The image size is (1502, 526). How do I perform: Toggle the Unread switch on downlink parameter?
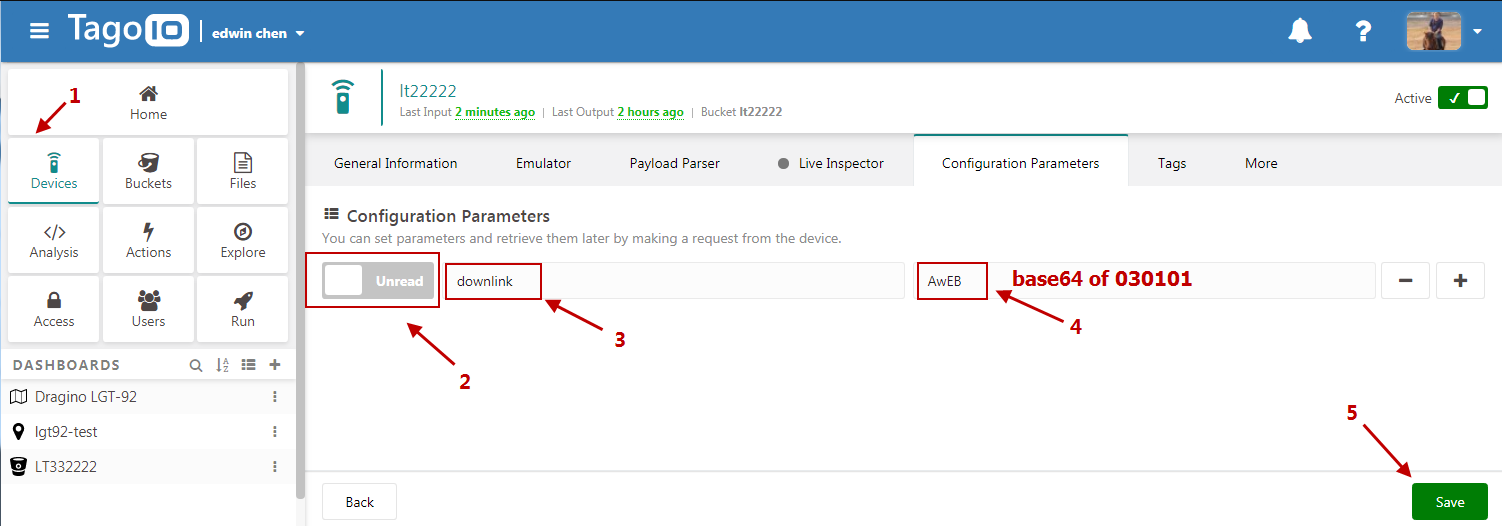[379, 281]
